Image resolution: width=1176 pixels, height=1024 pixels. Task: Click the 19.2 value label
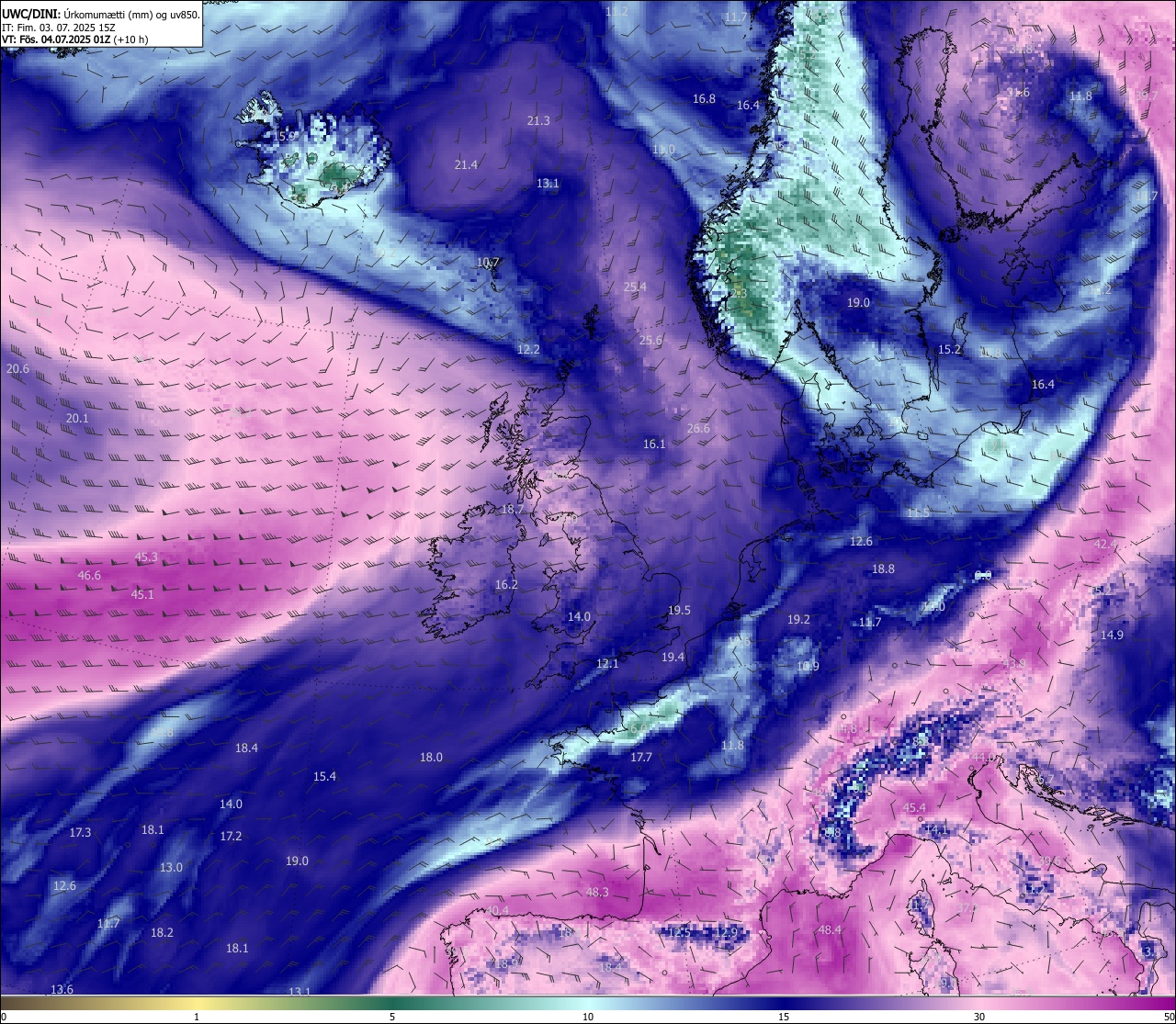[798, 620]
